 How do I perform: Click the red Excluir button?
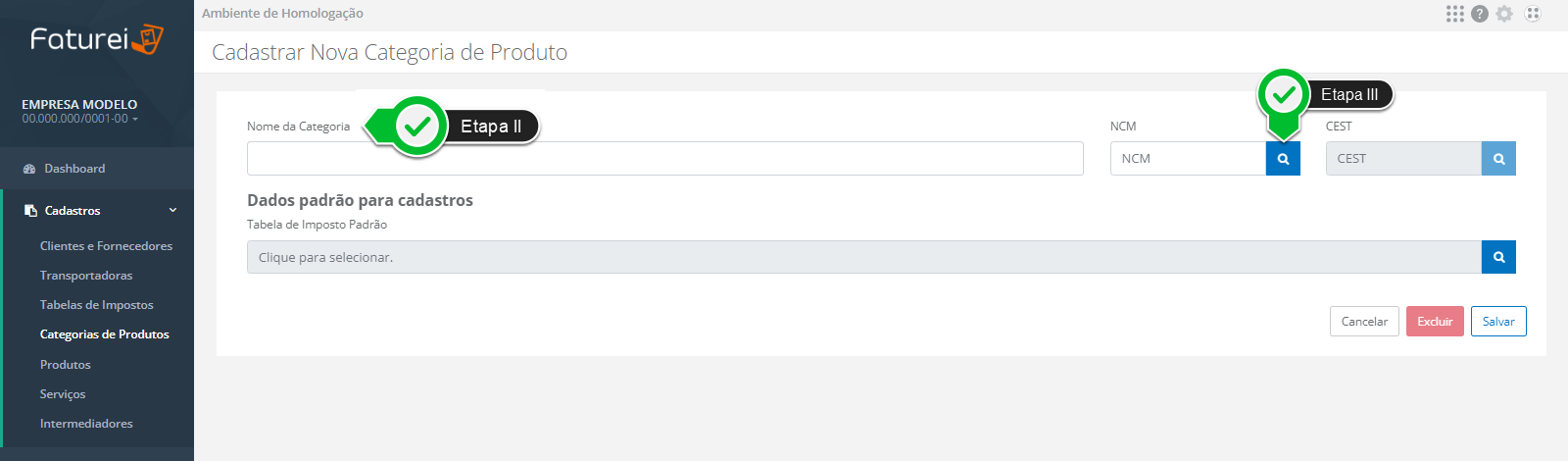1435,322
